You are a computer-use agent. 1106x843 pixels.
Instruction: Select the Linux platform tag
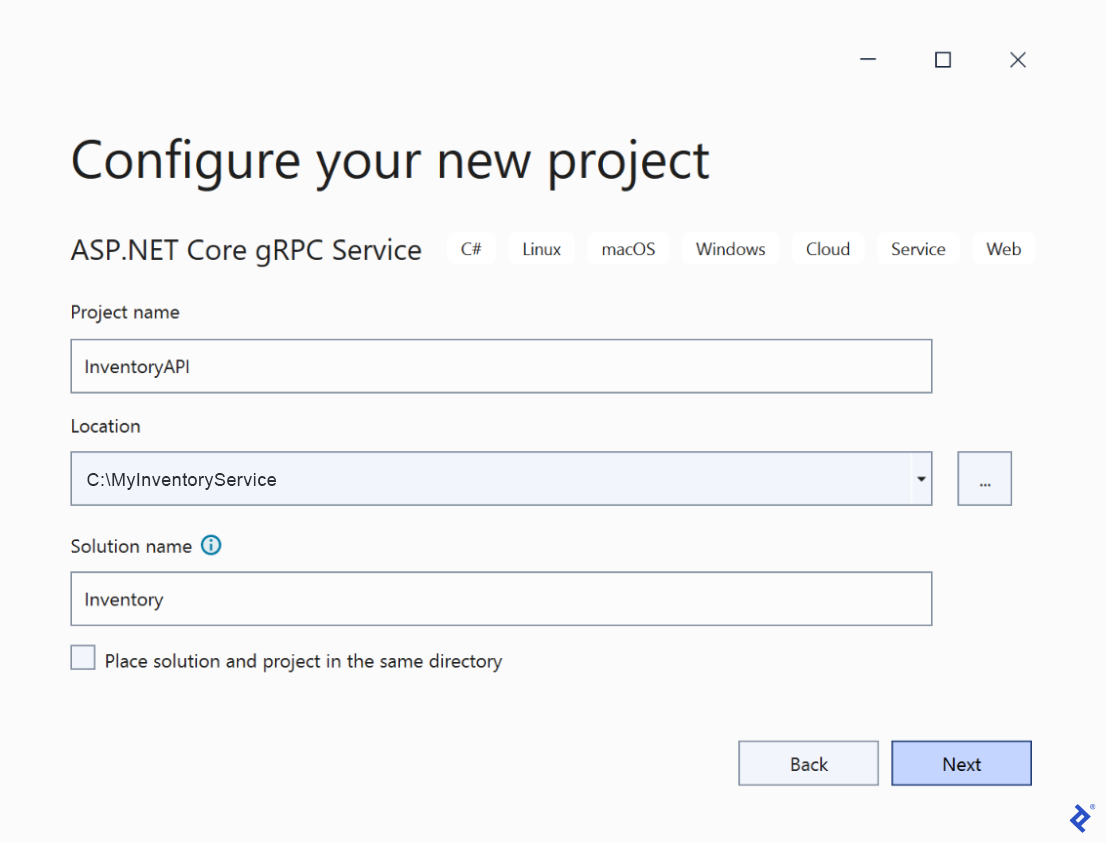tap(541, 248)
